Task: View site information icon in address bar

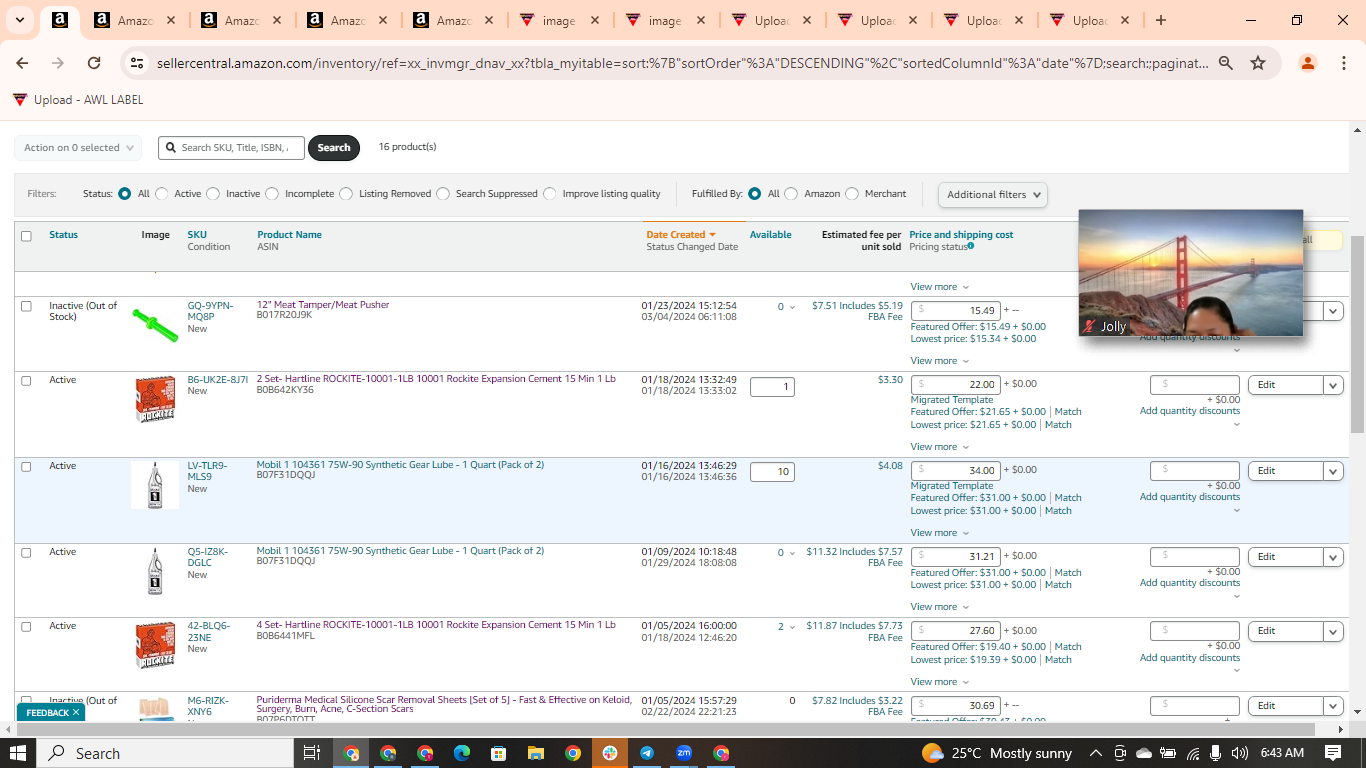Action: (x=137, y=63)
